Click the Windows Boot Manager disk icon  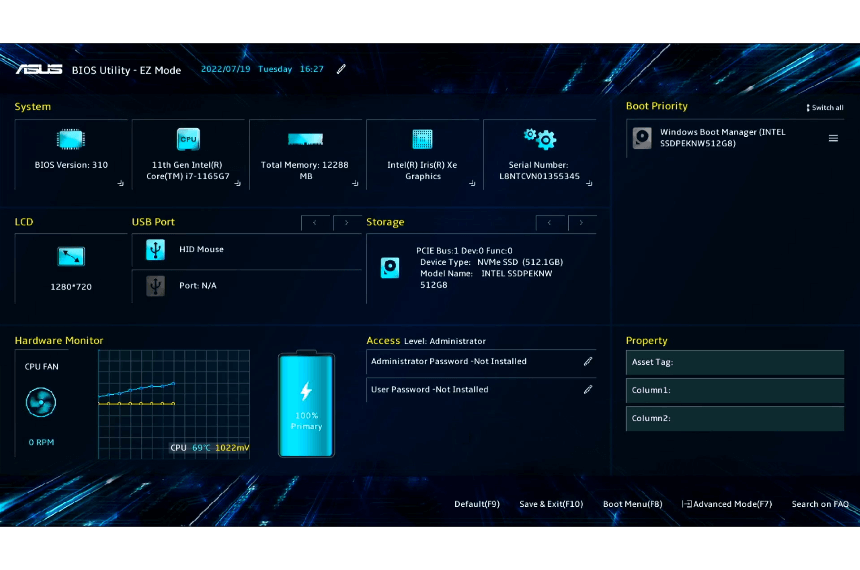(x=642, y=138)
